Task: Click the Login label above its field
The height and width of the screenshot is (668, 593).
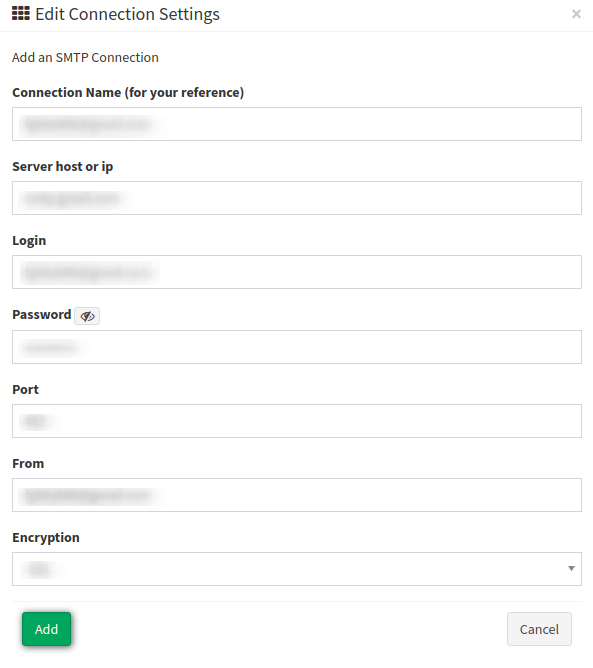Action: (29, 241)
